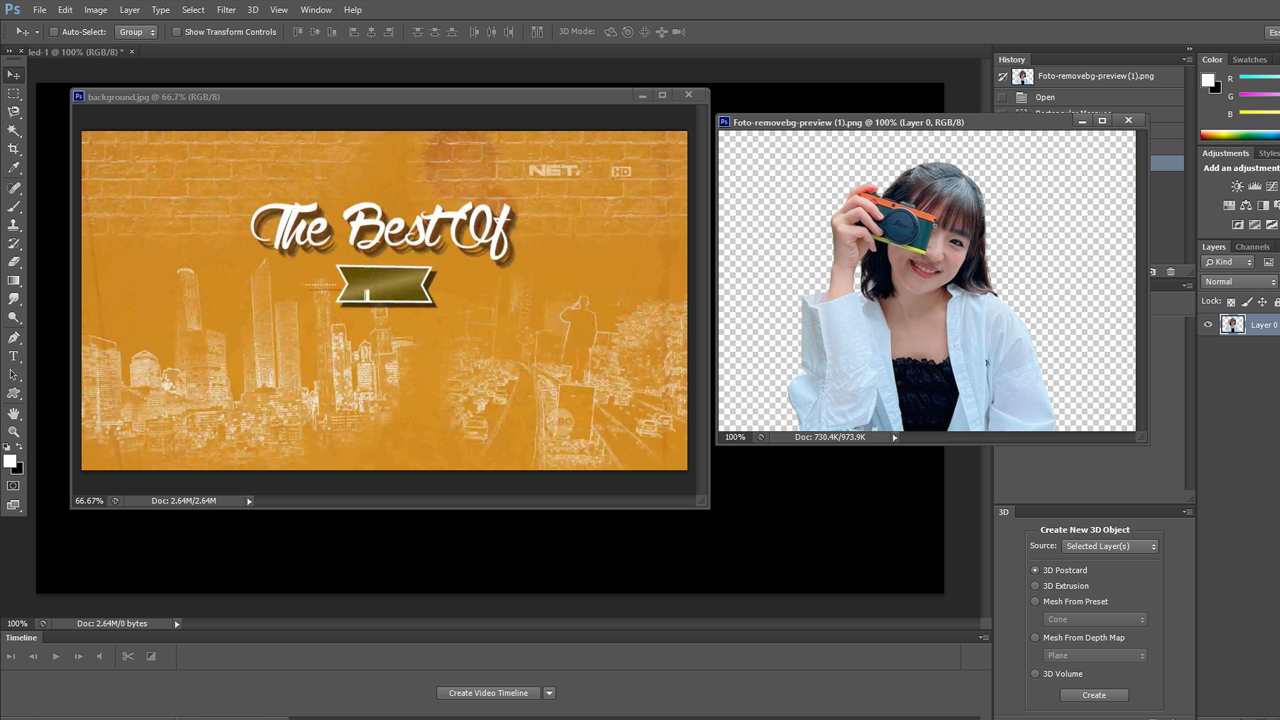
Task: Click the Color panel spectrum ramp
Action: click(1240, 135)
